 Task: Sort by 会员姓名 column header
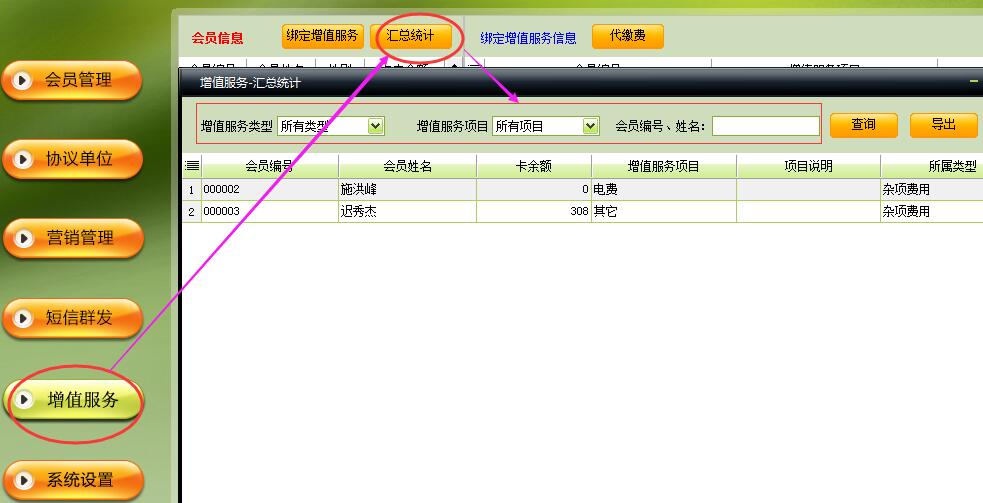(407, 166)
